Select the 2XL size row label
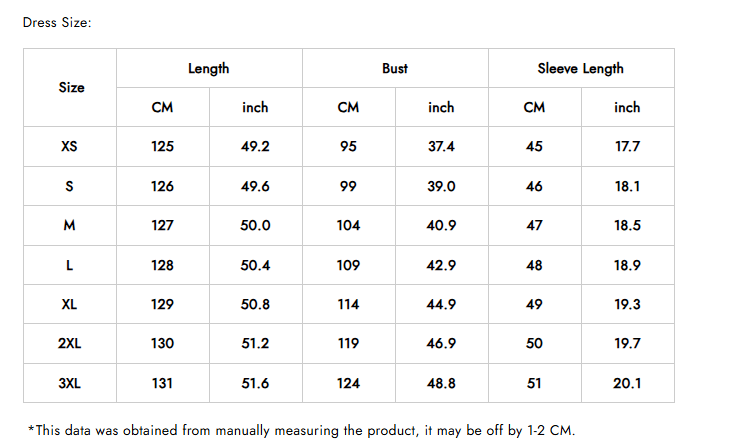The image size is (752, 448). coord(69,344)
